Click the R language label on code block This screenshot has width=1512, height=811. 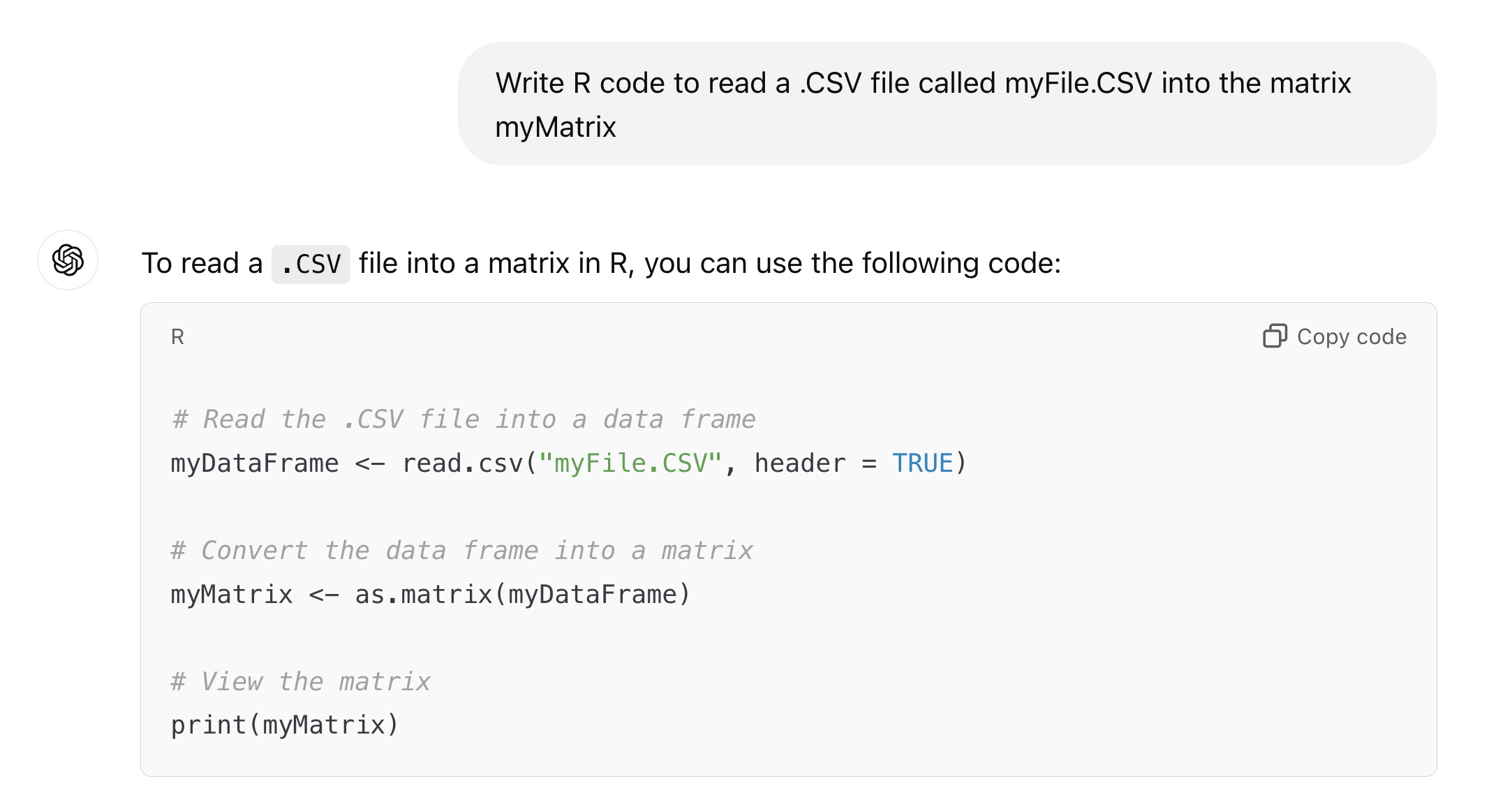(177, 336)
